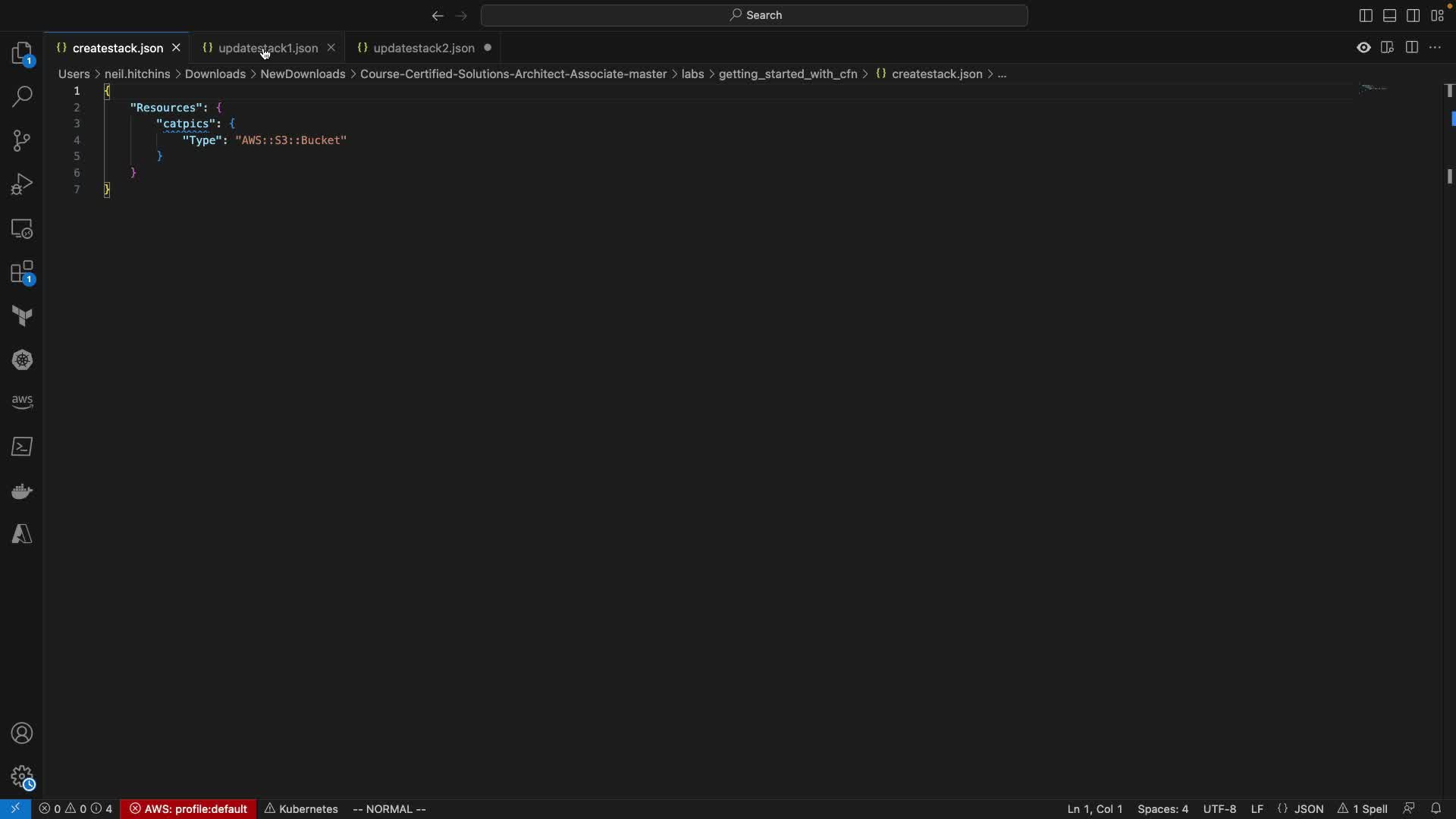This screenshot has width=1456, height=819.
Task: Open Source Control view
Action: (22, 141)
